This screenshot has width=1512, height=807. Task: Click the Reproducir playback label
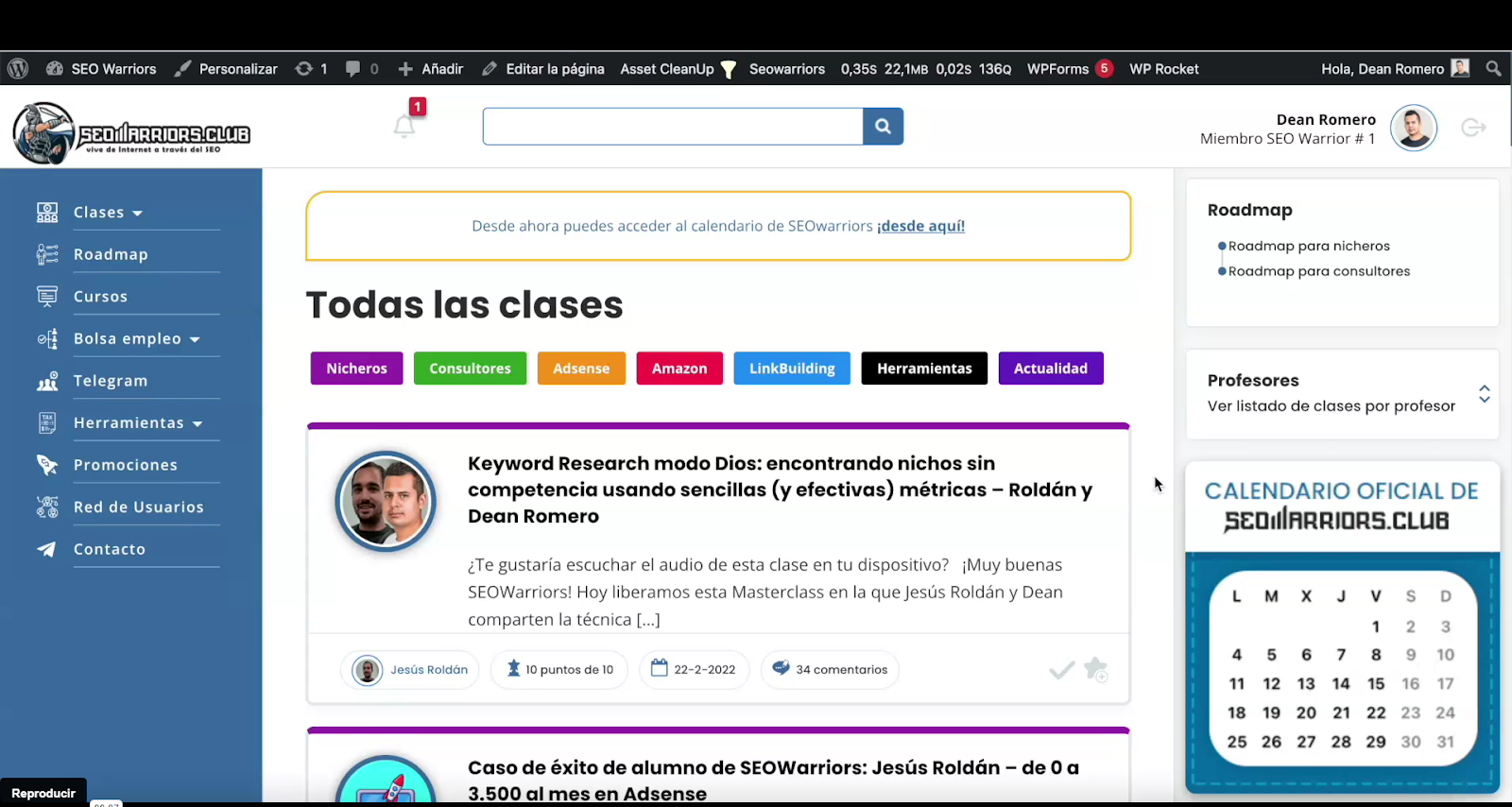coord(43,793)
